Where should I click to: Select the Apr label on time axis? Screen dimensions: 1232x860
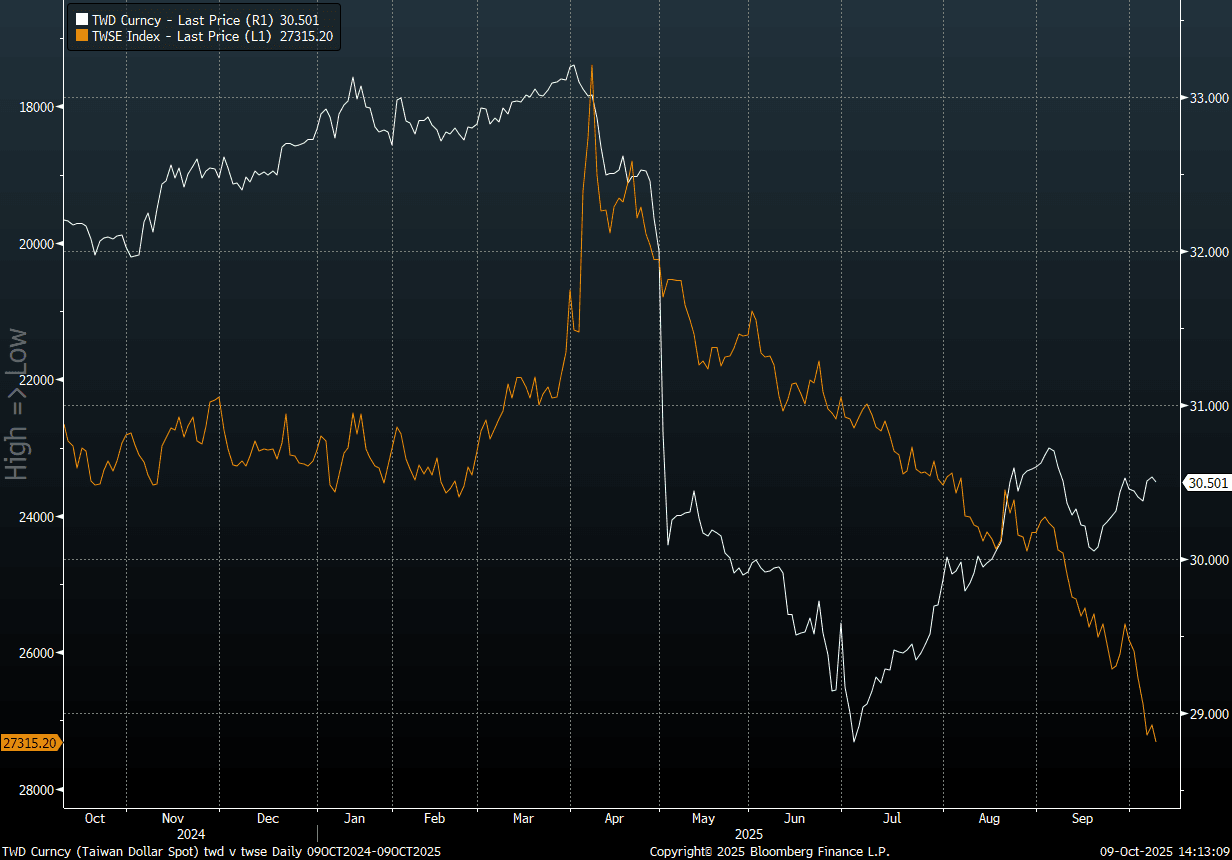(614, 818)
